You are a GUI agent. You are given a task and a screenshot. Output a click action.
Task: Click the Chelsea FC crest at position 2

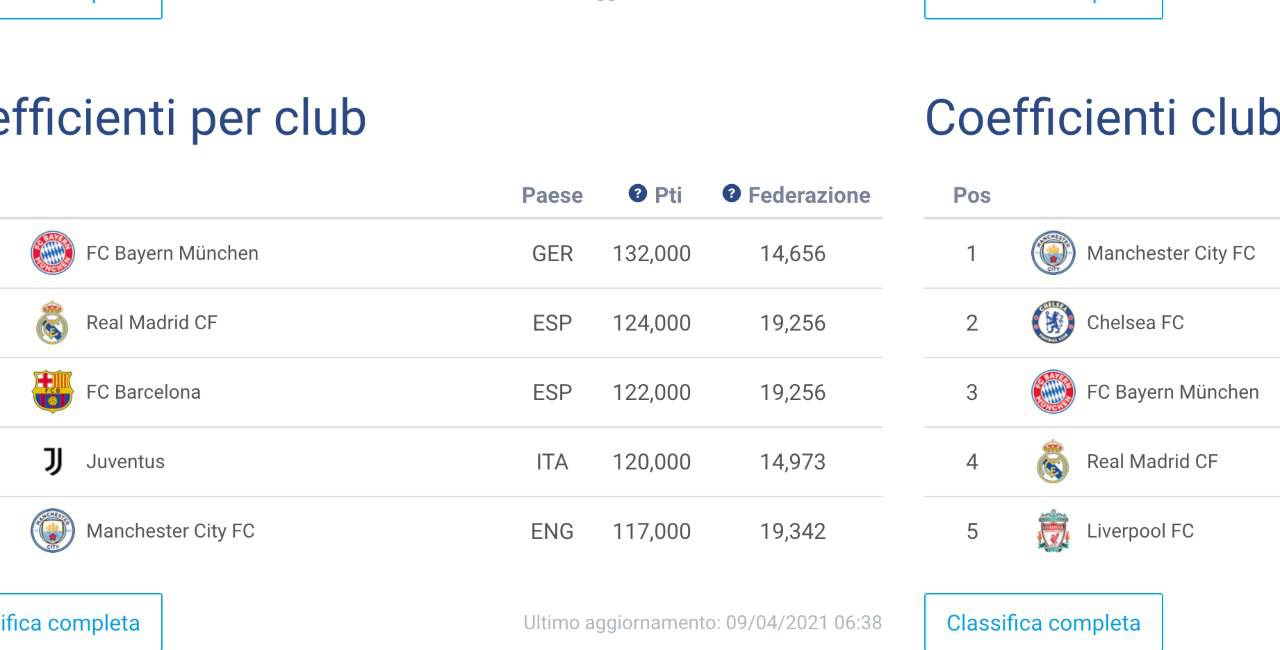coord(1053,323)
